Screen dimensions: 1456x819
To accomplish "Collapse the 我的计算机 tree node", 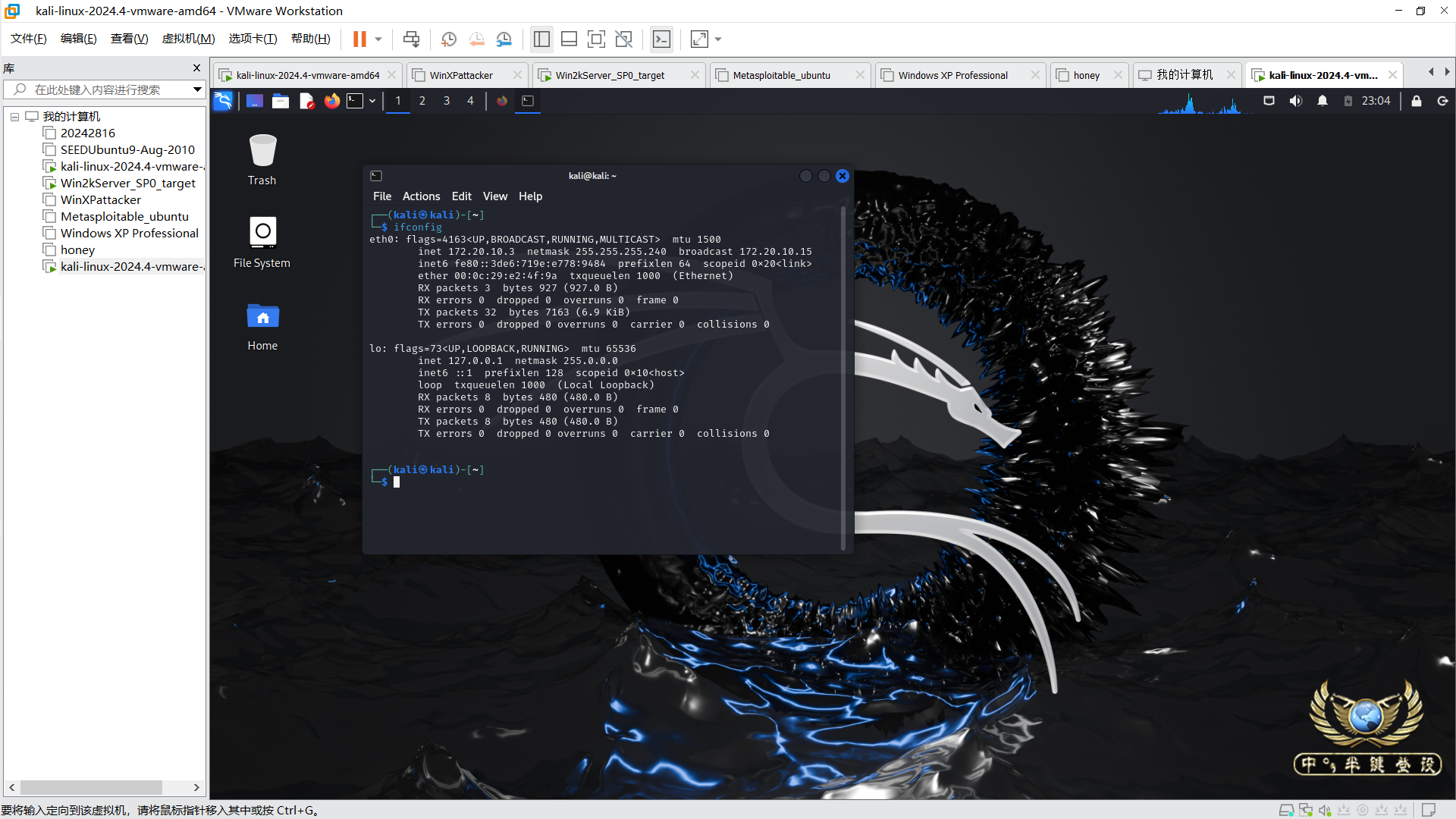I will tap(14, 117).
